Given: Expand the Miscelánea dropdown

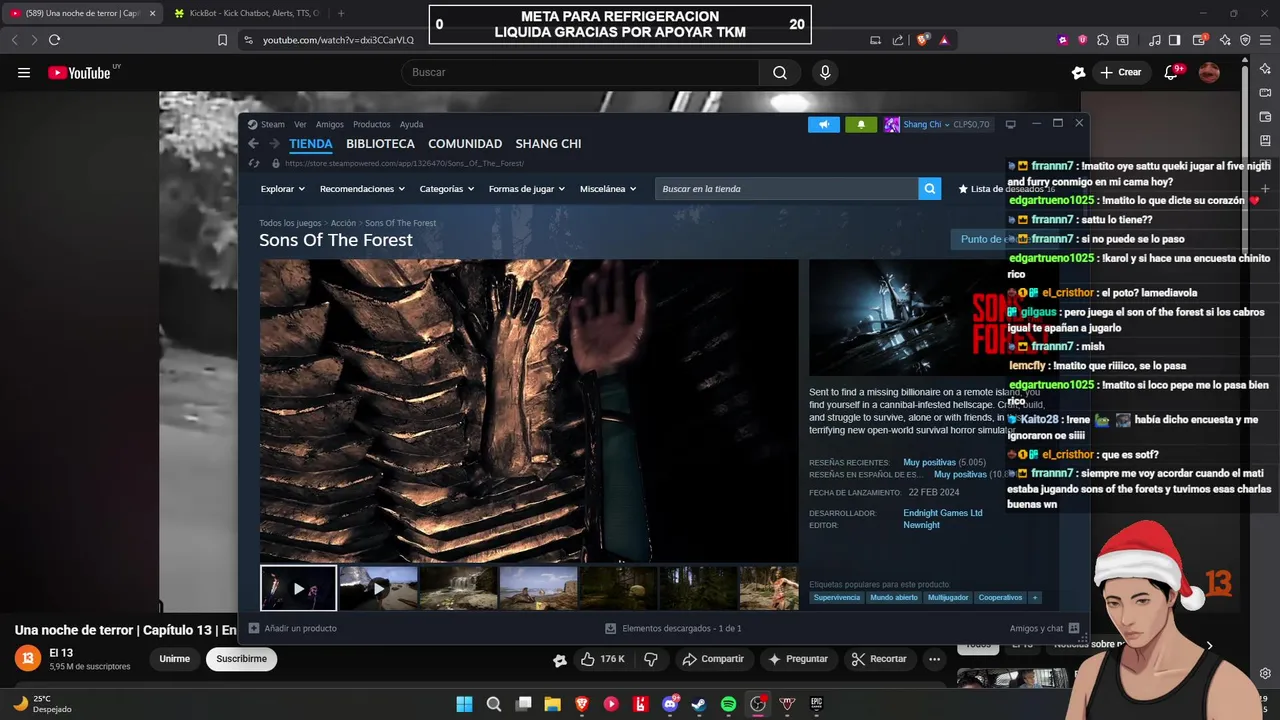Looking at the screenshot, I should point(608,189).
